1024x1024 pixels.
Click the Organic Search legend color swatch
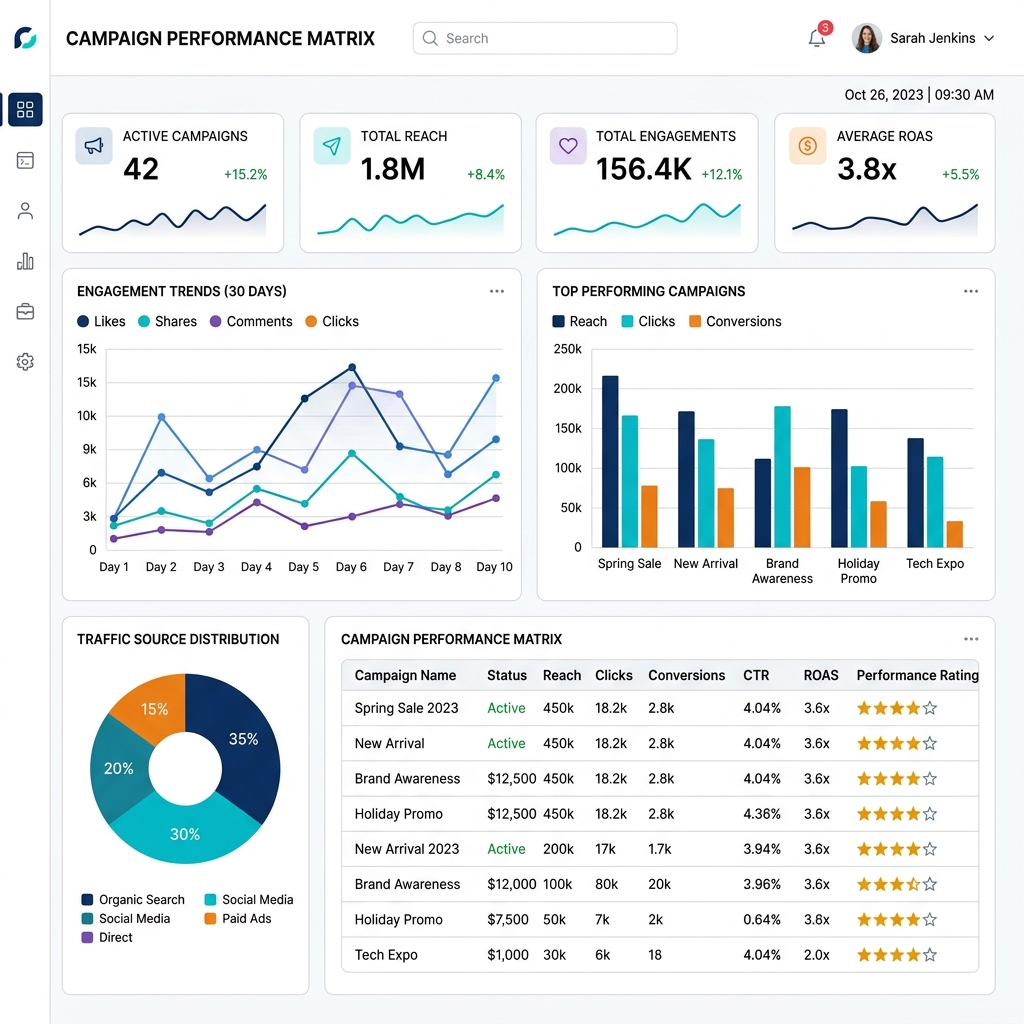click(88, 900)
